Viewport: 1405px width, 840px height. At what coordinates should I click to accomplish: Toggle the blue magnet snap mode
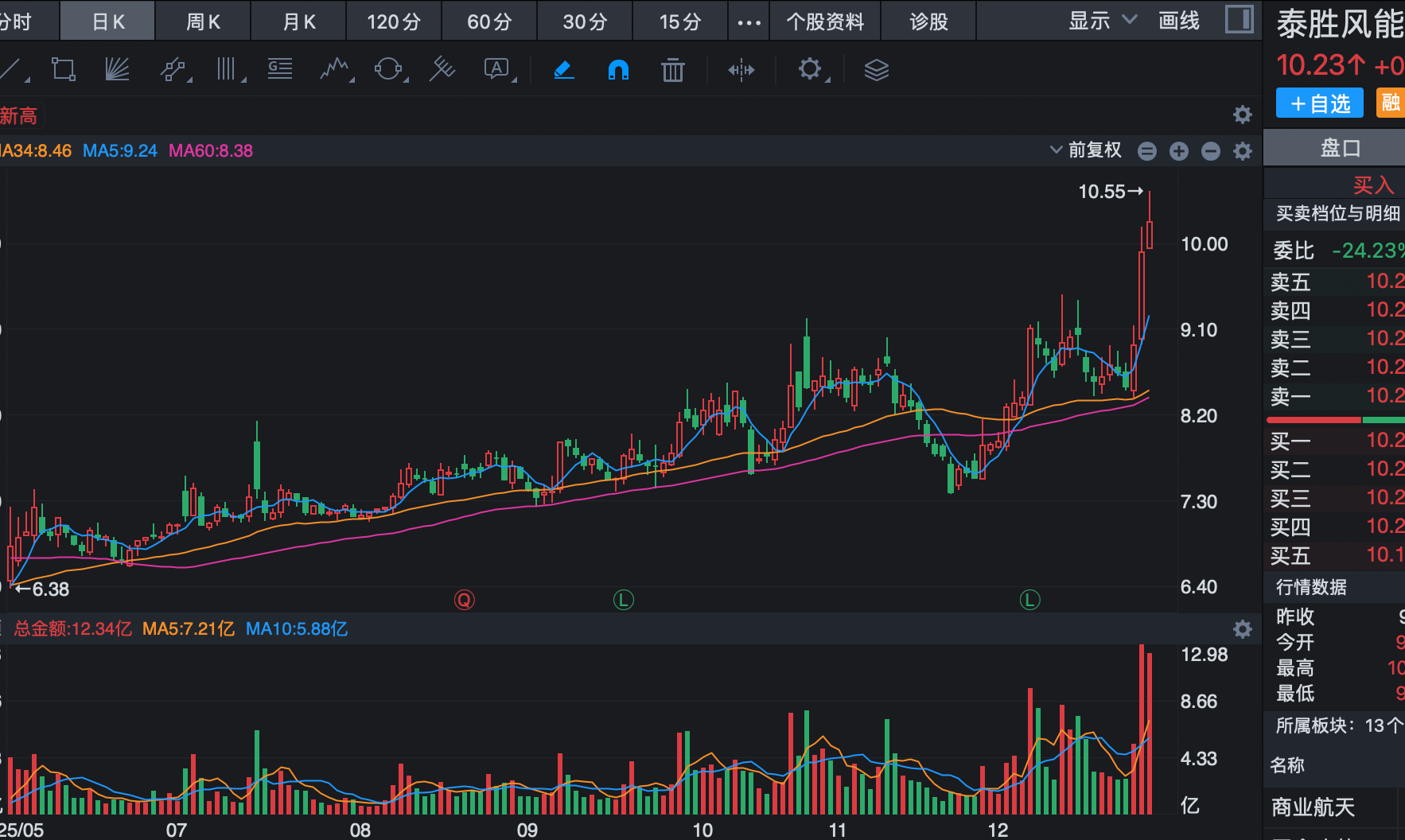[618, 70]
